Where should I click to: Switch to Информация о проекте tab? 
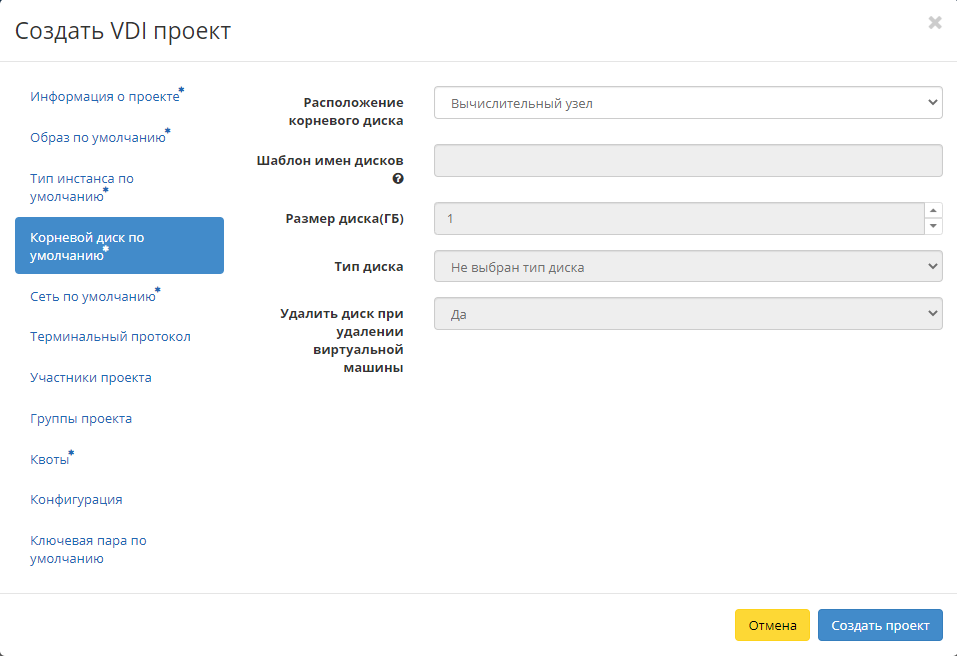(x=104, y=97)
